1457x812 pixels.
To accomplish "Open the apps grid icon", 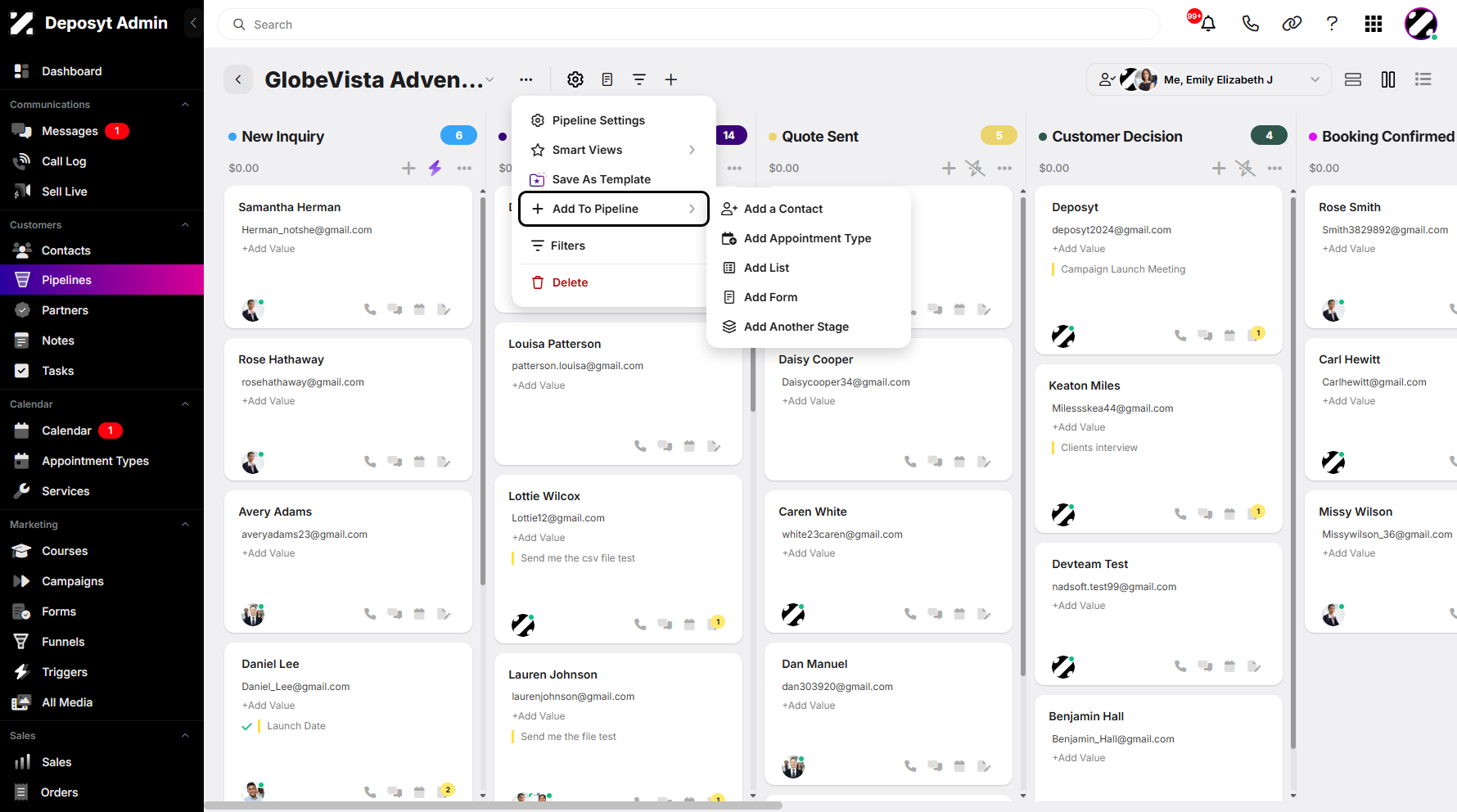I will point(1374,24).
